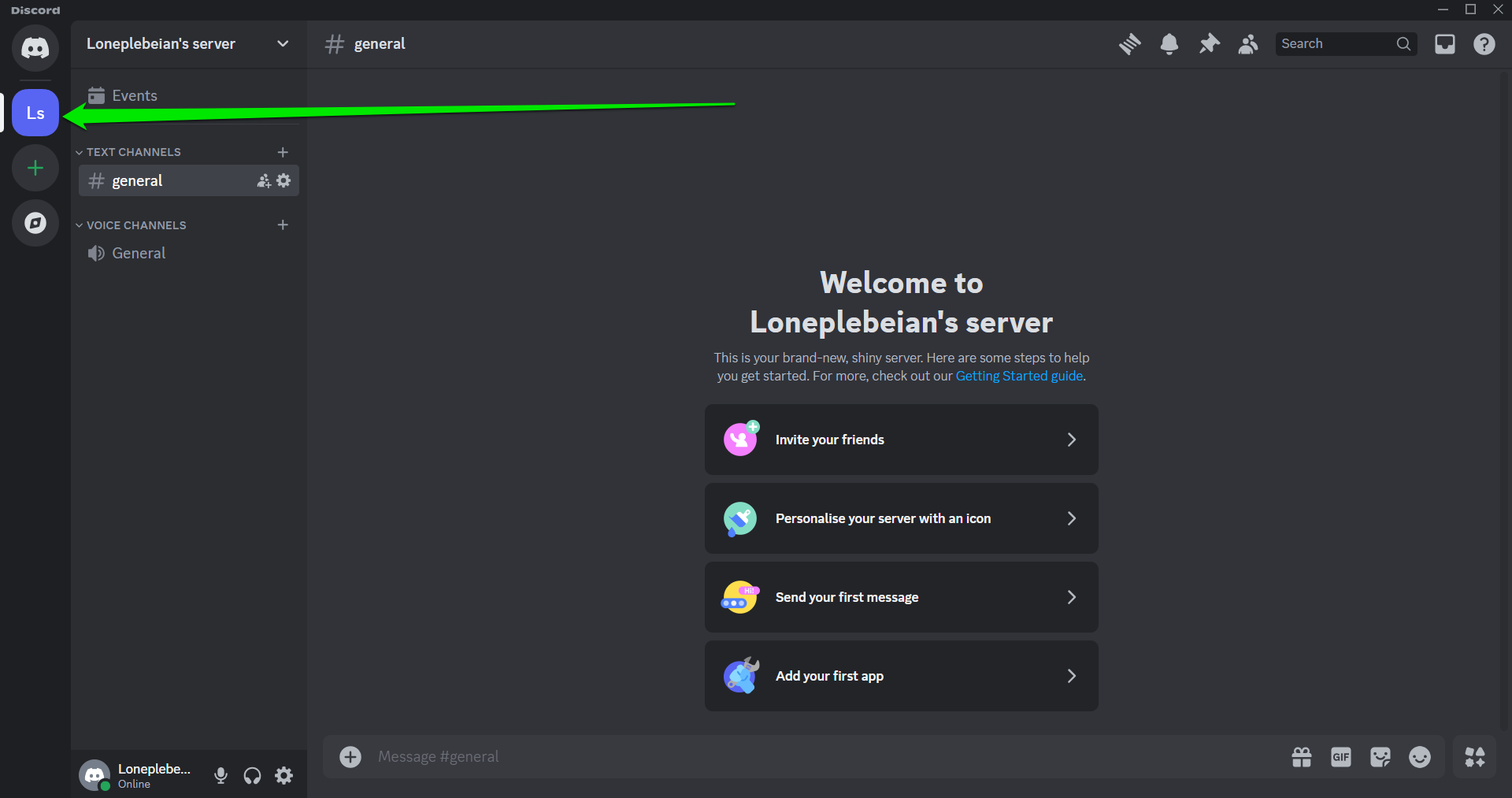Close the Discord window
The image size is (1512, 798).
click(1498, 9)
